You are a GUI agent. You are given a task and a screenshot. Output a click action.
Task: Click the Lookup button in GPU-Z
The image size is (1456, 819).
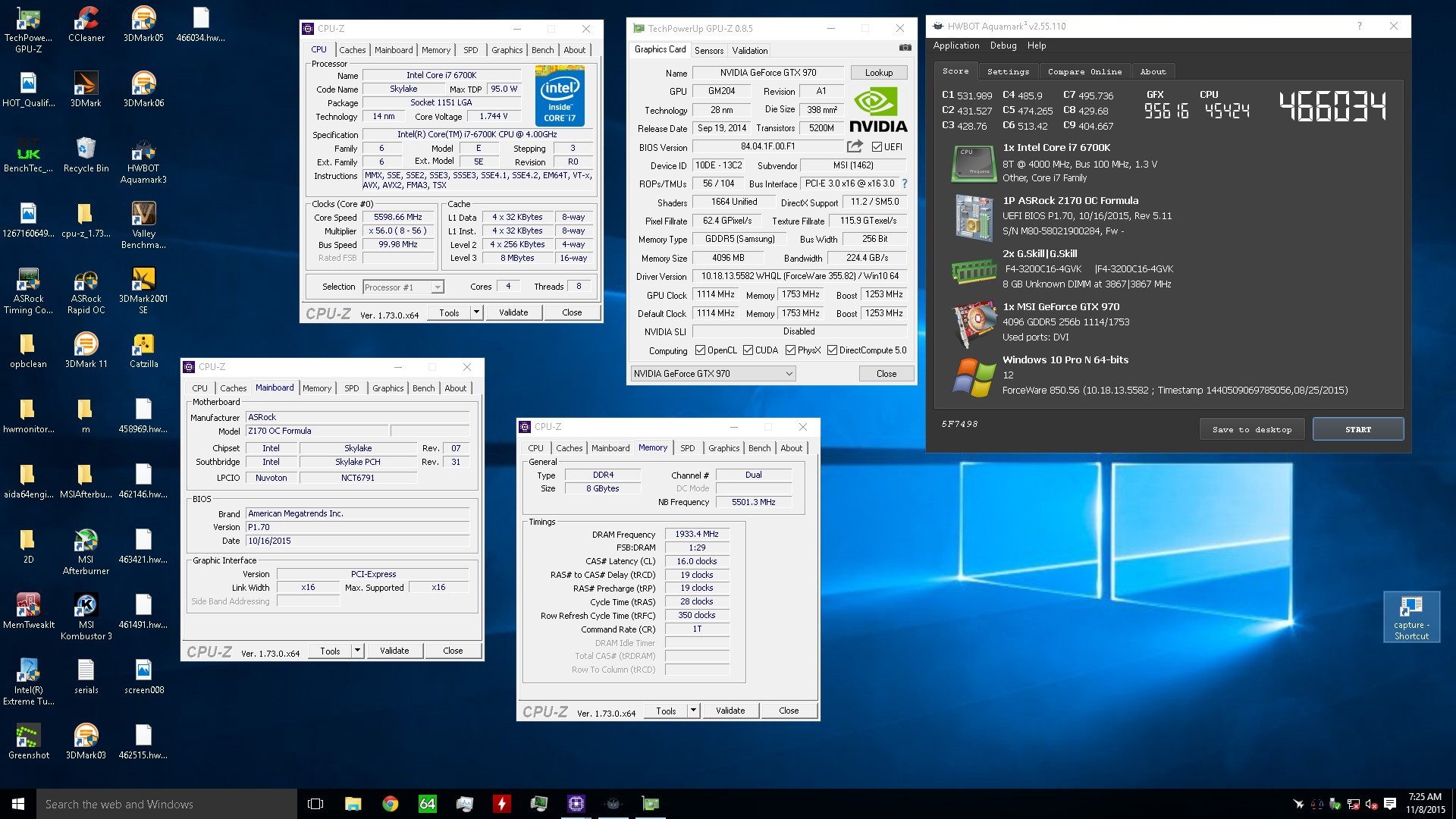click(x=879, y=73)
